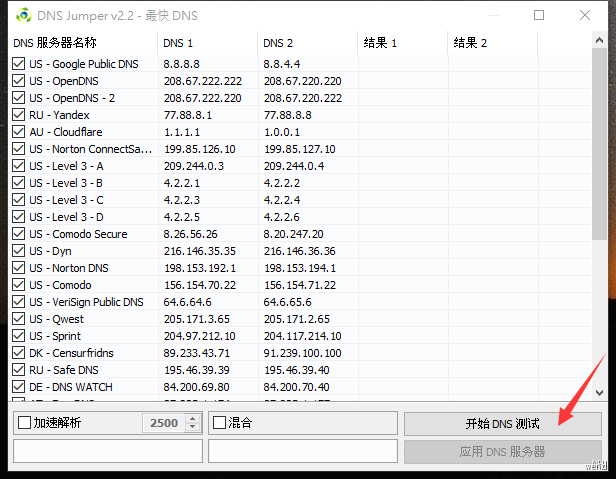Image resolution: width=616 pixels, height=479 pixels.
Task: Click the 216.146.35.35 address cell
Action: click(x=200, y=251)
